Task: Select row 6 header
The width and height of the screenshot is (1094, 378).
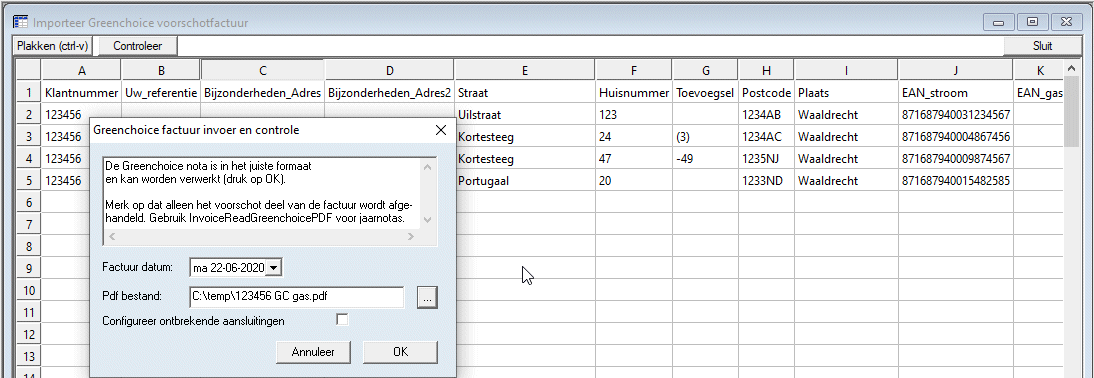Action: point(29,203)
